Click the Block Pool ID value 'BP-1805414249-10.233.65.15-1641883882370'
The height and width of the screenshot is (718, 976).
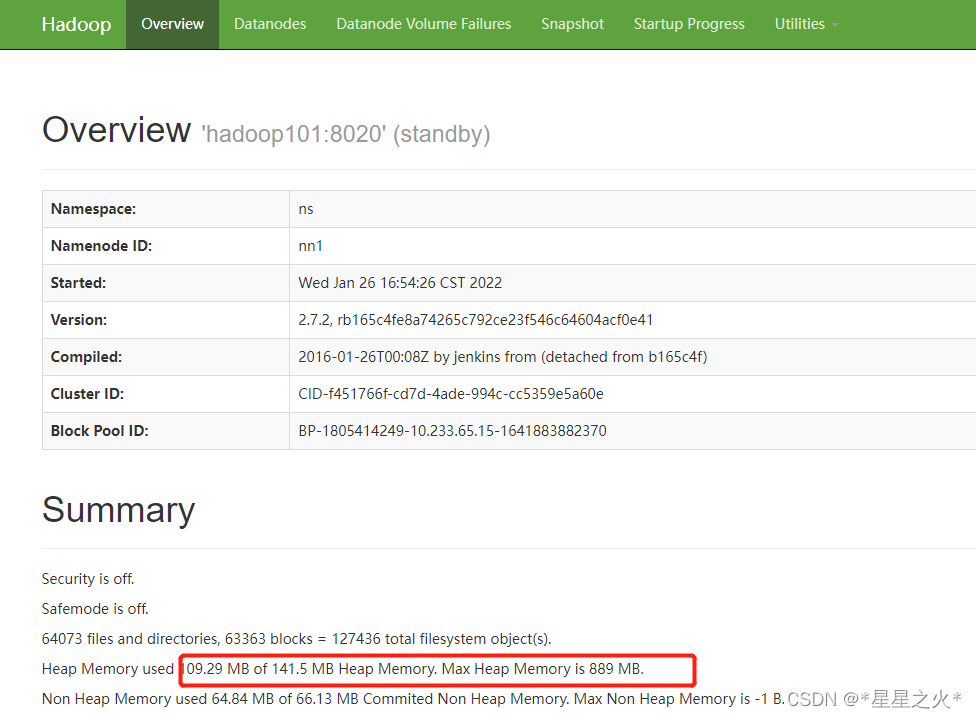pyautogui.click(x=452, y=431)
